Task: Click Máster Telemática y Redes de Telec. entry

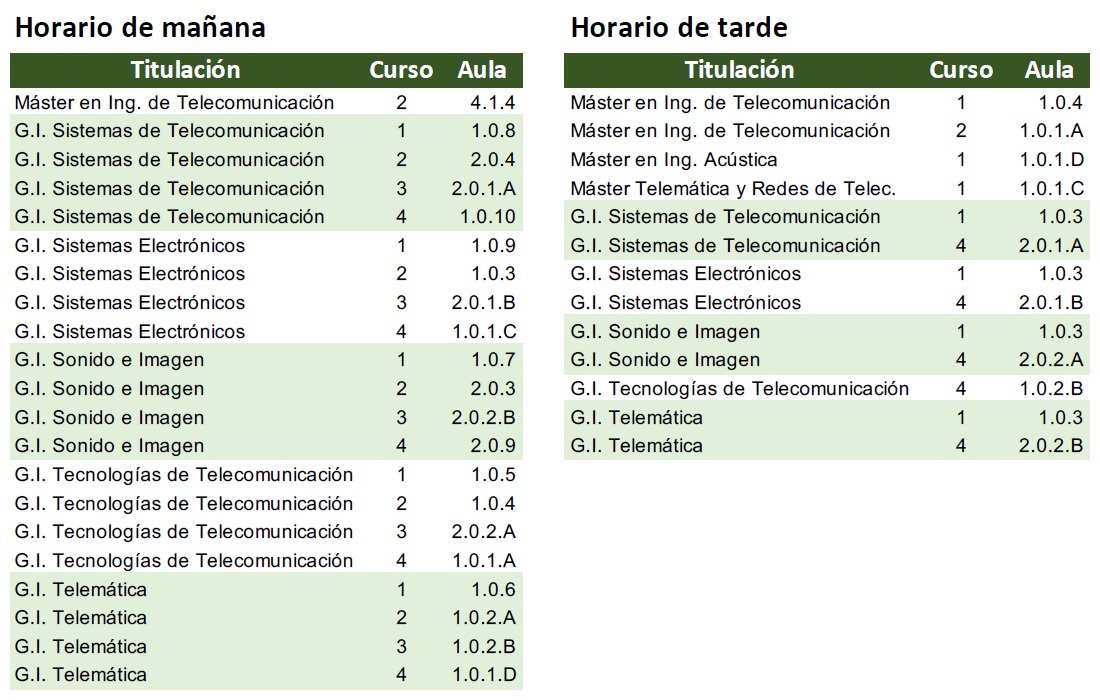Action: (x=732, y=189)
